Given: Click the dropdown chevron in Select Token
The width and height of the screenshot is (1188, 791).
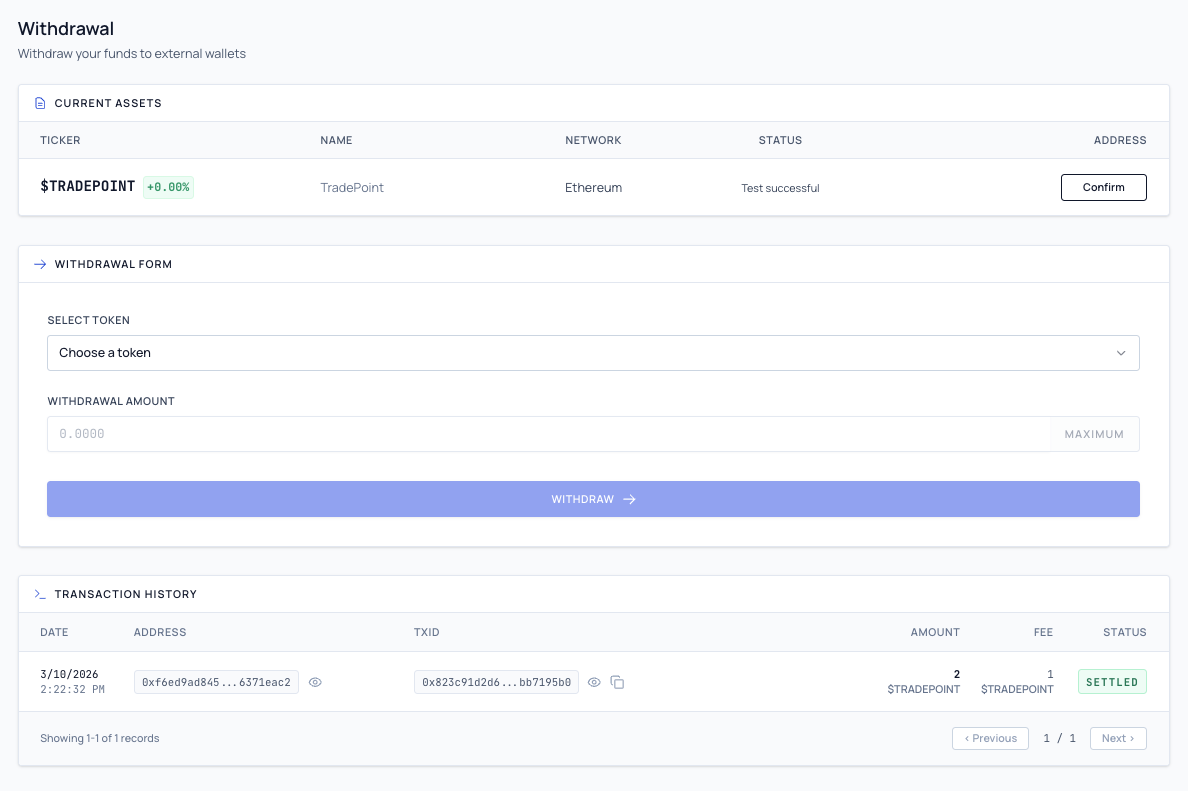Looking at the screenshot, I should [x=1121, y=353].
